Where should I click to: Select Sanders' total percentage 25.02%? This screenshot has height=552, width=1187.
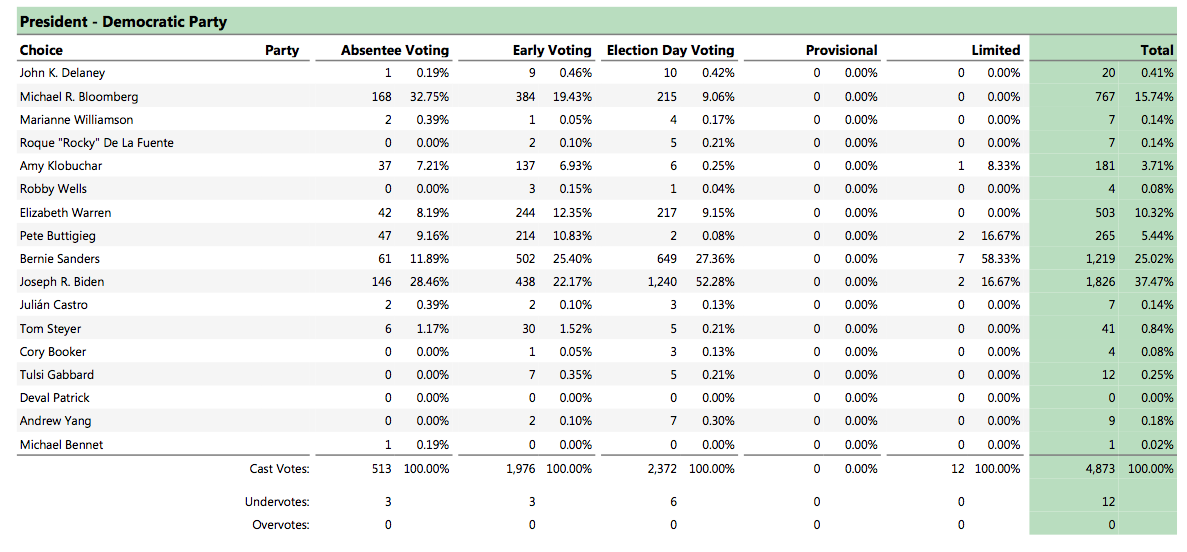[1157, 259]
